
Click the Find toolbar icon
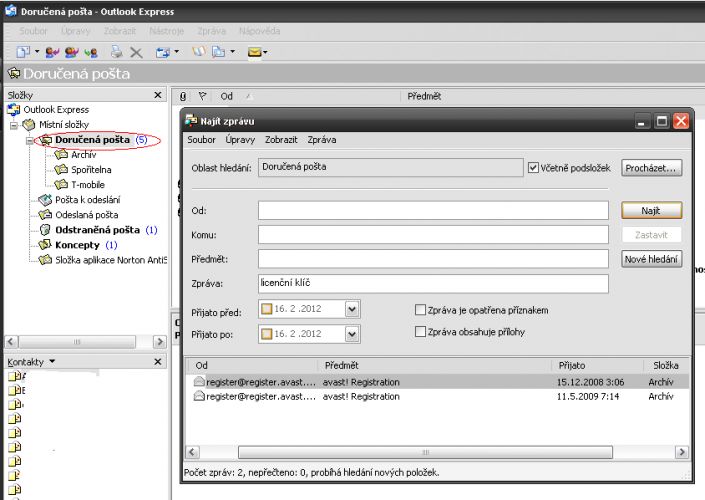click(x=219, y=52)
